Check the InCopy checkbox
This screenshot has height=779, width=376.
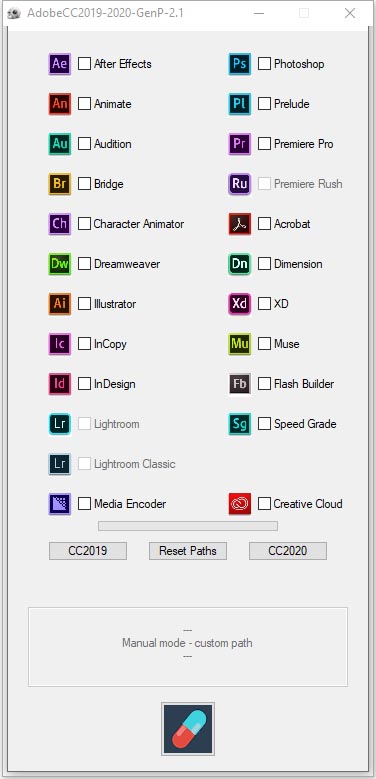(85, 344)
